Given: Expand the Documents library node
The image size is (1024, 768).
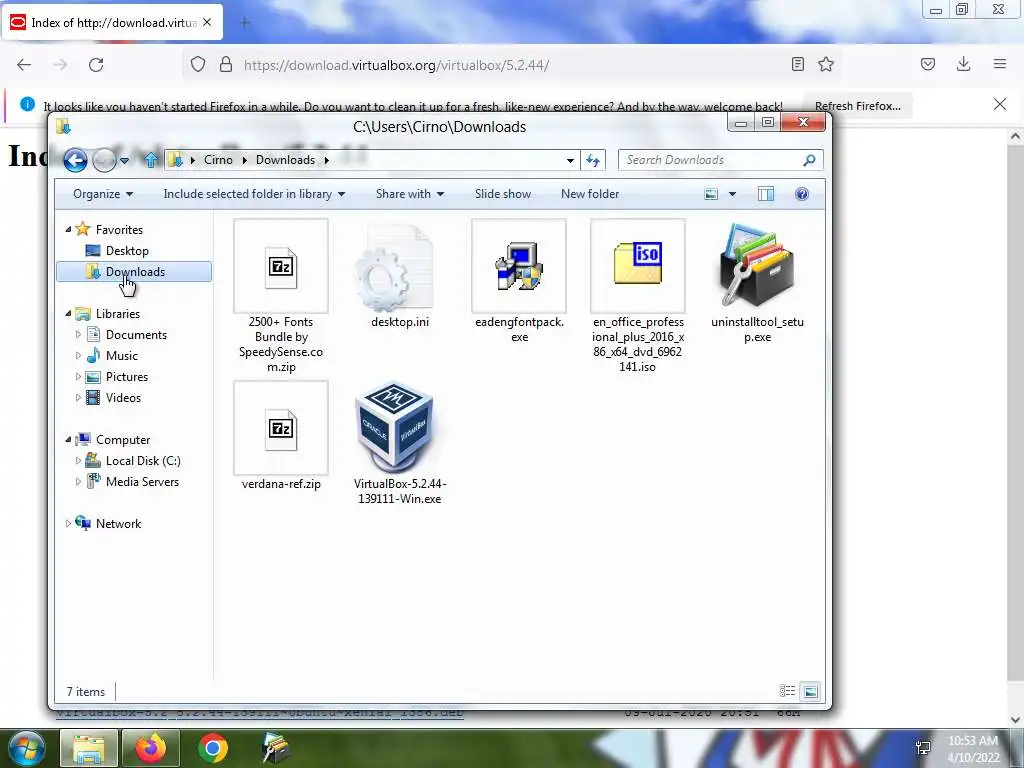Looking at the screenshot, I should pos(78,334).
